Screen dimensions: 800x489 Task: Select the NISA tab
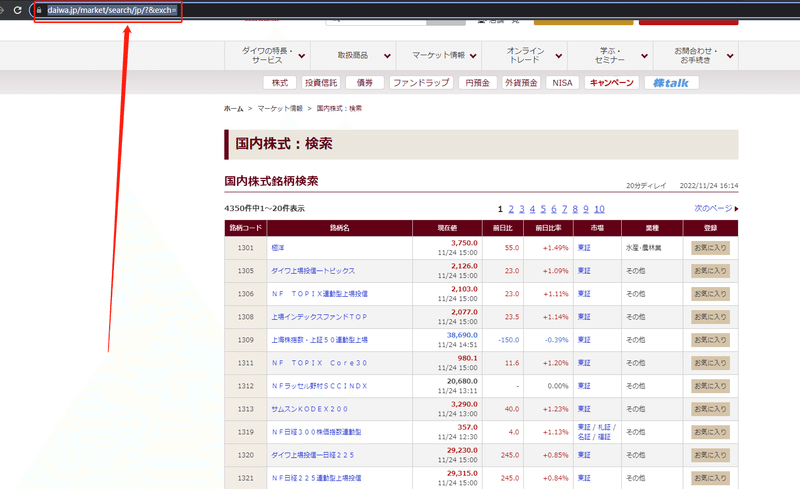(x=562, y=83)
